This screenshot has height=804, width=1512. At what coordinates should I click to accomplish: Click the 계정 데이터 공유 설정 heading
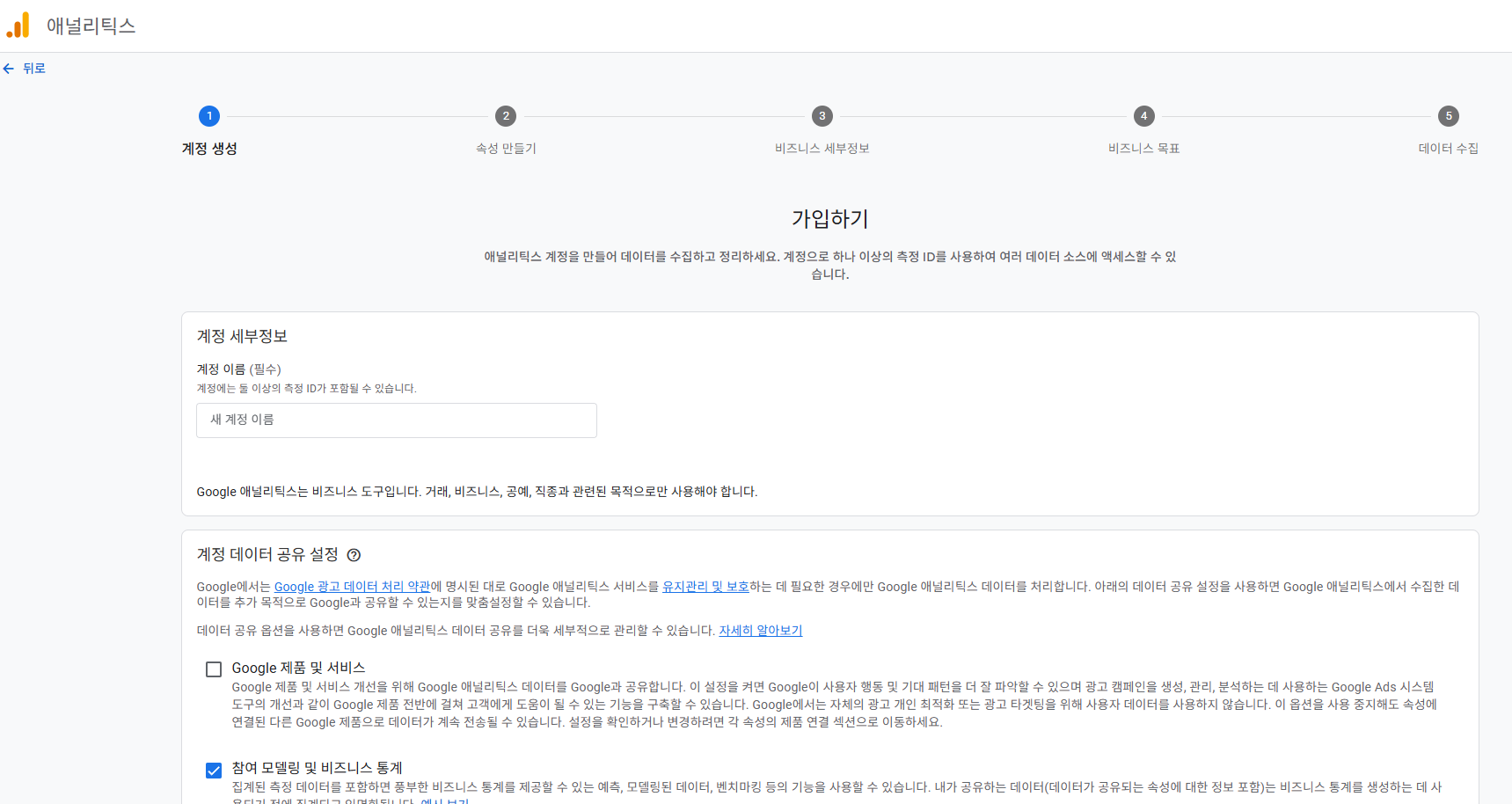267,554
